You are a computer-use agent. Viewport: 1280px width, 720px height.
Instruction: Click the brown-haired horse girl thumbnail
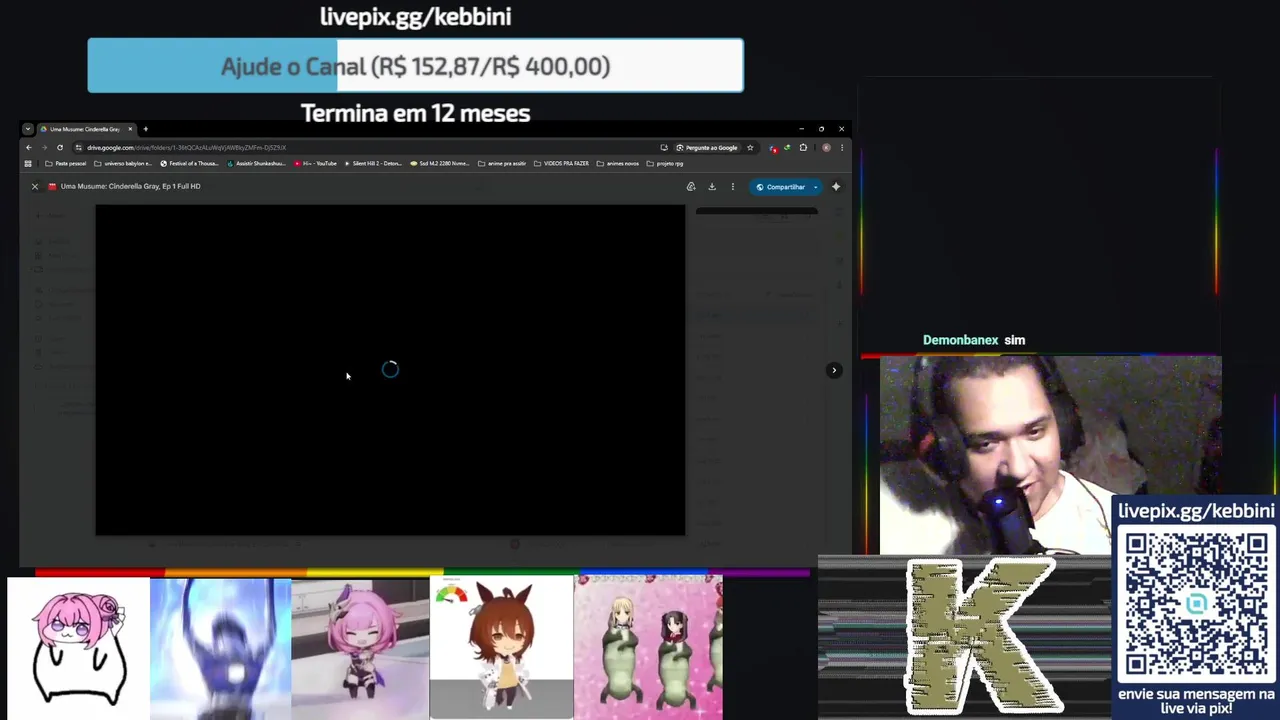[x=501, y=648]
